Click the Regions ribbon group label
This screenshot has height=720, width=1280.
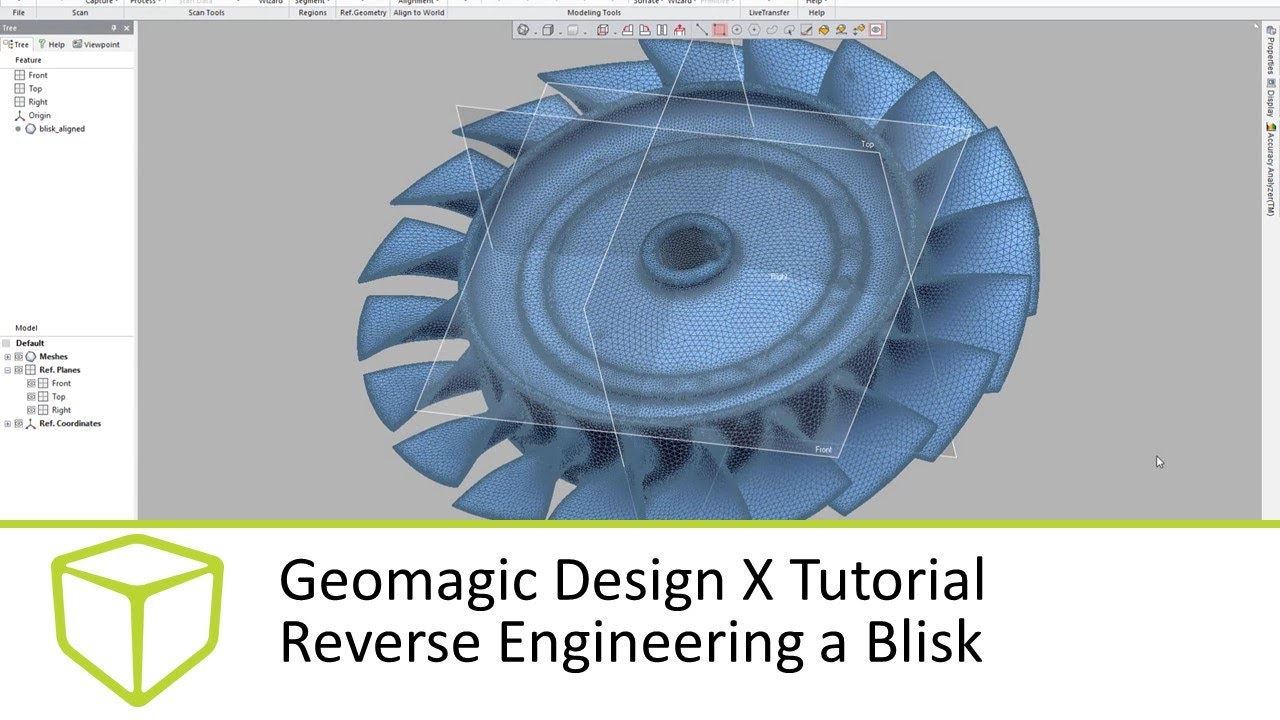313,13
